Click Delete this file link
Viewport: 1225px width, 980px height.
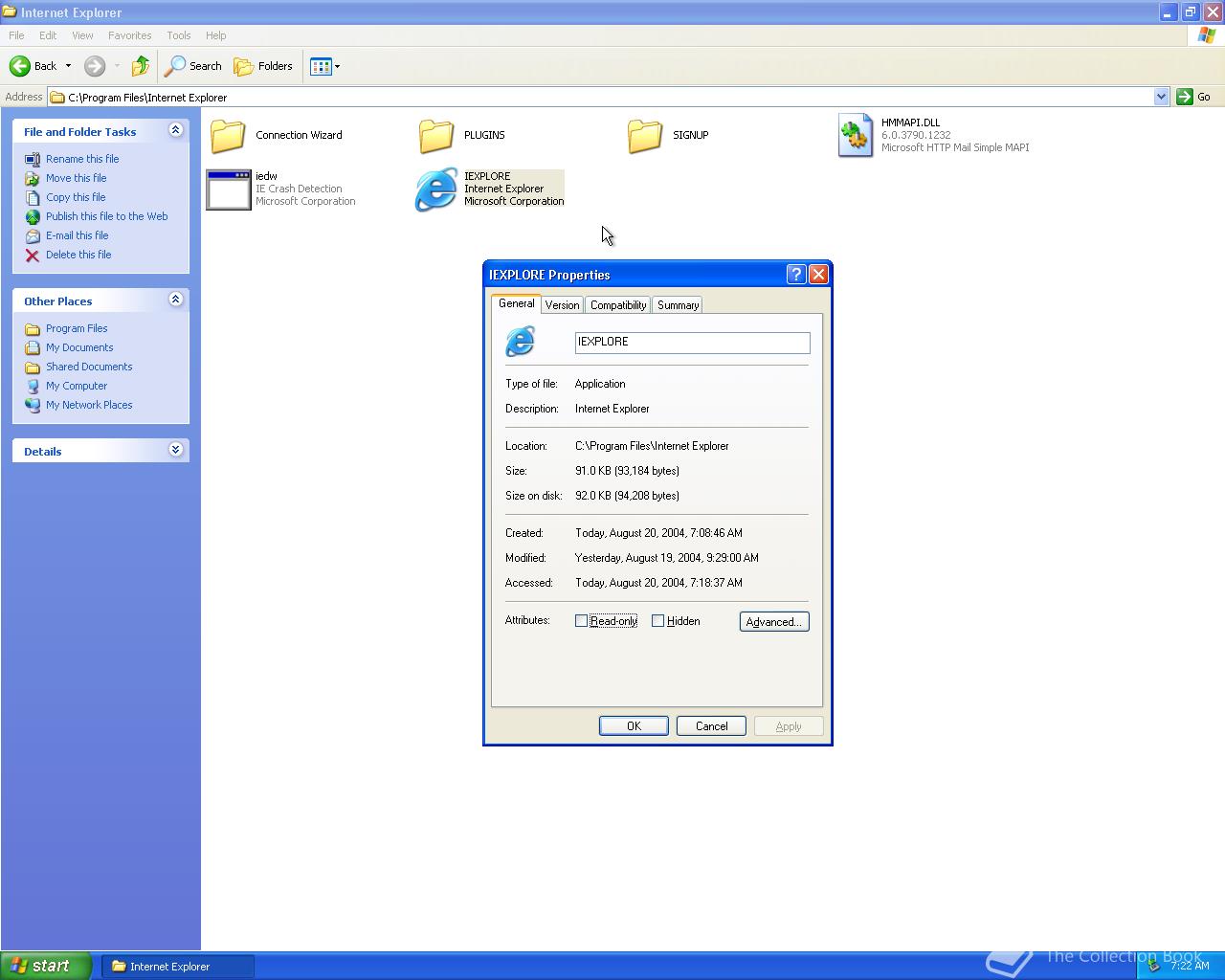[78, 255]
